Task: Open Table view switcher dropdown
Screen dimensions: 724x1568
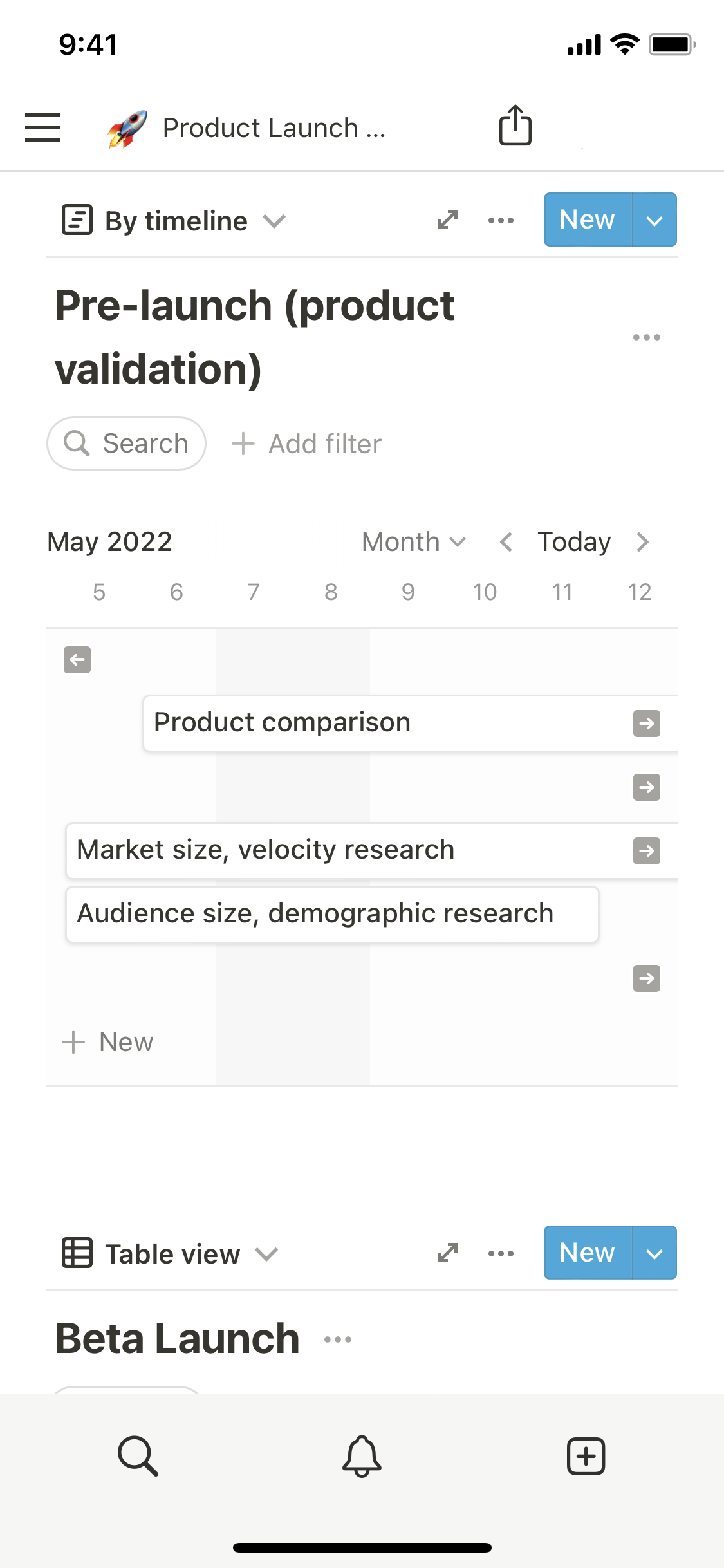Action: pyautogui.click(x=171, y=1254)
